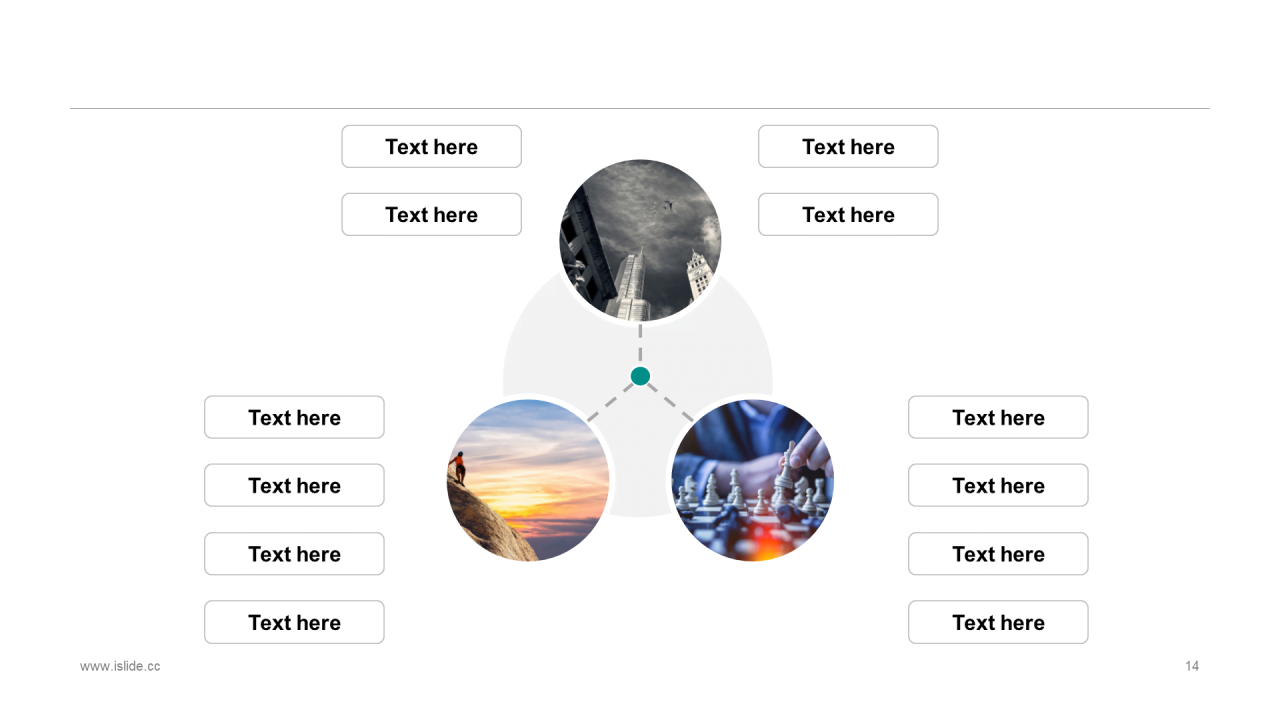1280x720 pixels.
Task: Select first Text here box beside the chess photo
Action: coord(998,417)
